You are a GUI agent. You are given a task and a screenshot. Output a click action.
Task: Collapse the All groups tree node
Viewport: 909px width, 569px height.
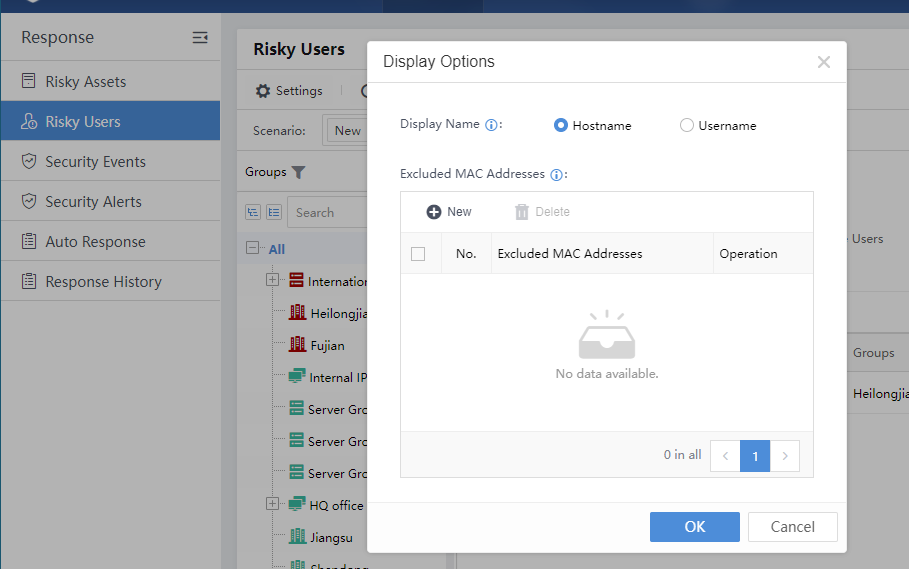coord(252,249)
